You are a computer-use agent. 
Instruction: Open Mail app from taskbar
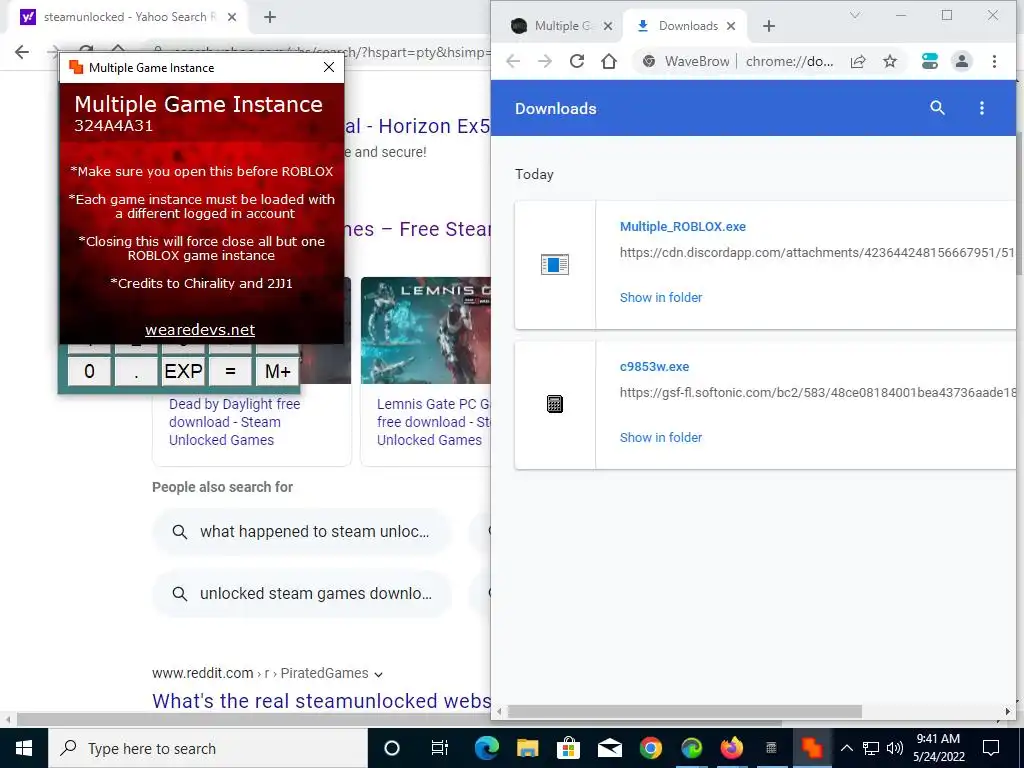pyautogui.click(x=609, y=748)
